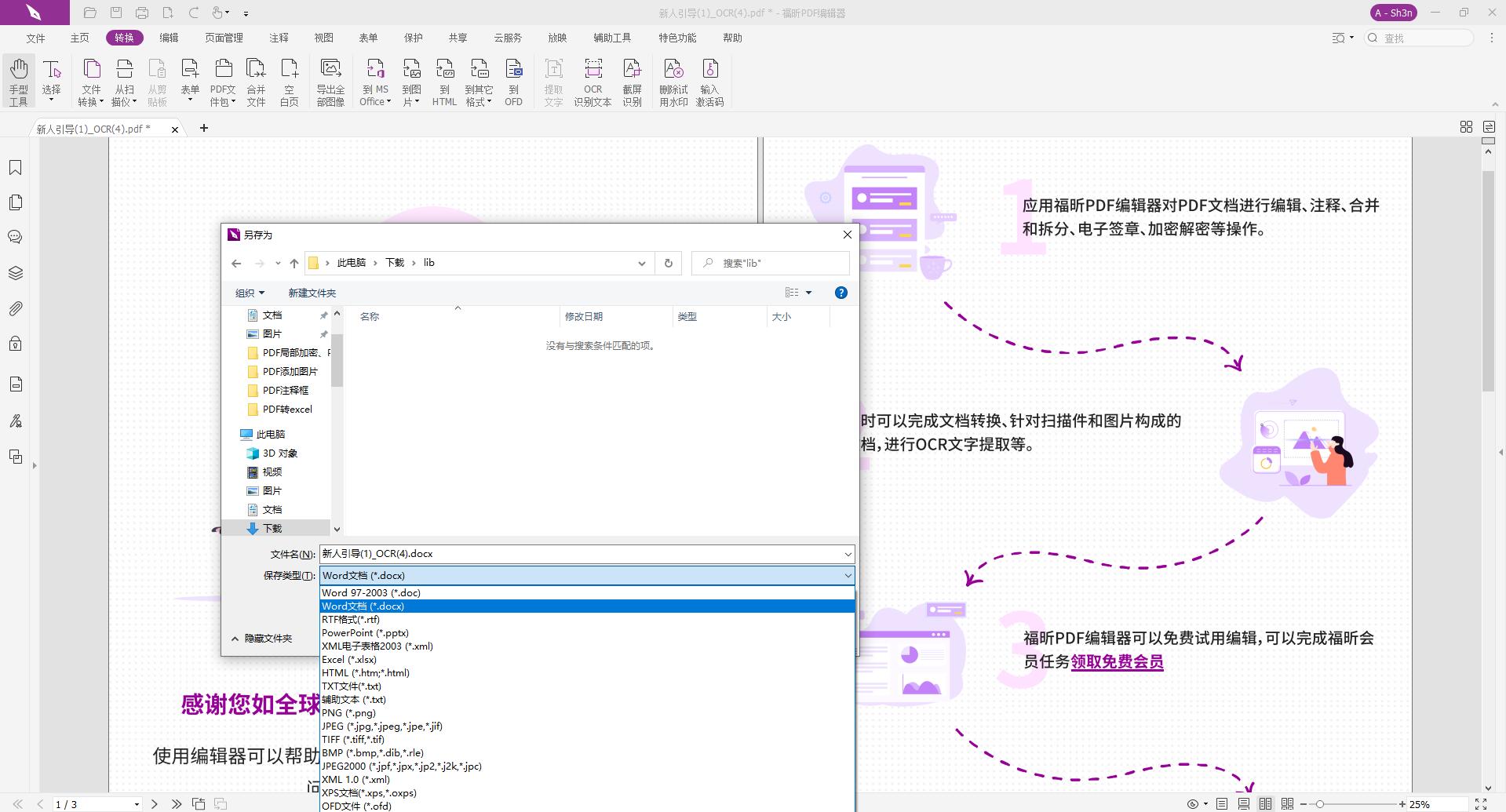Open the OCR识别文本 tool
Image resolution: width=1506 pixels, height=812 pixels.
click(593, 81)
